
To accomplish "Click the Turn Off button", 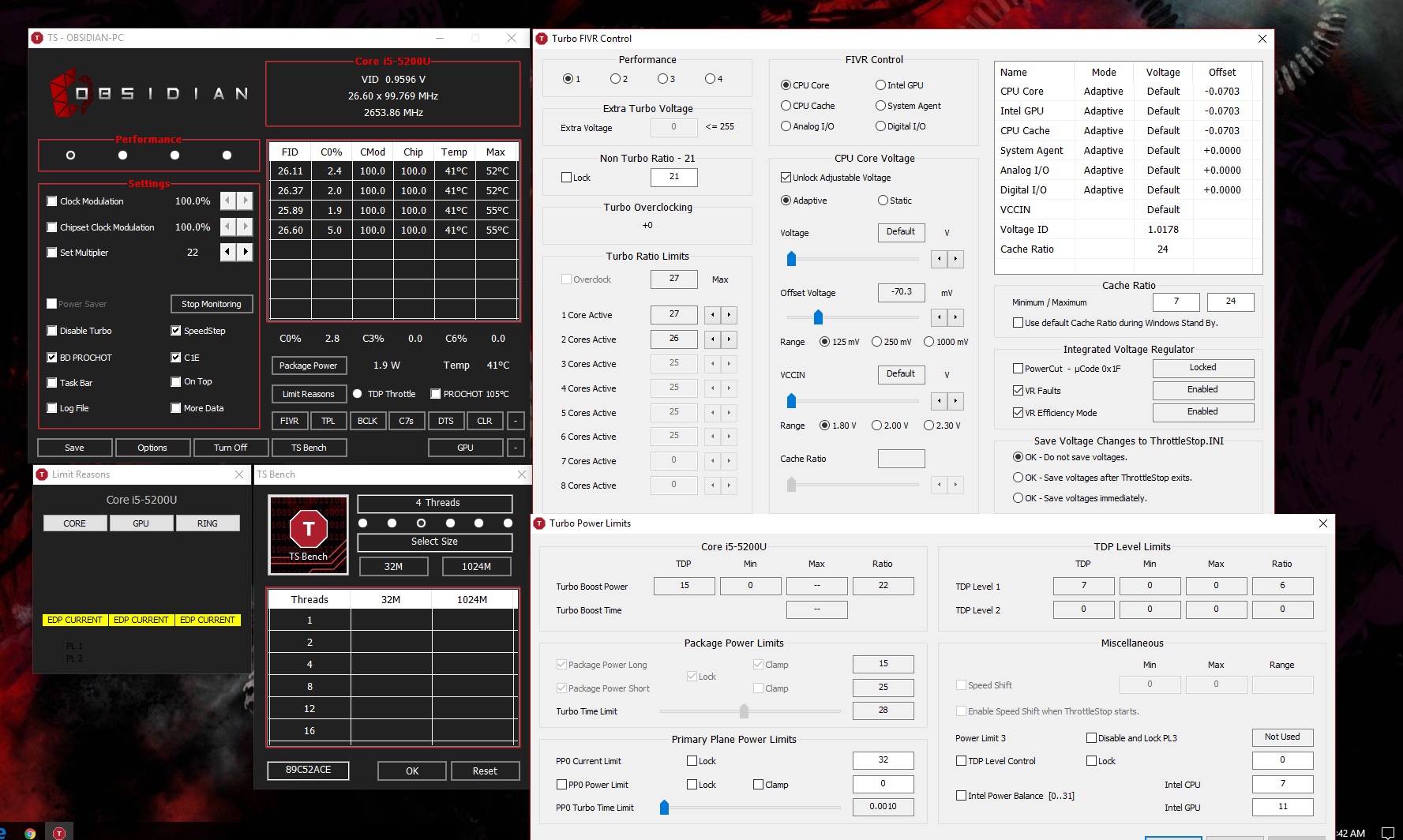I will coord(231,448).
